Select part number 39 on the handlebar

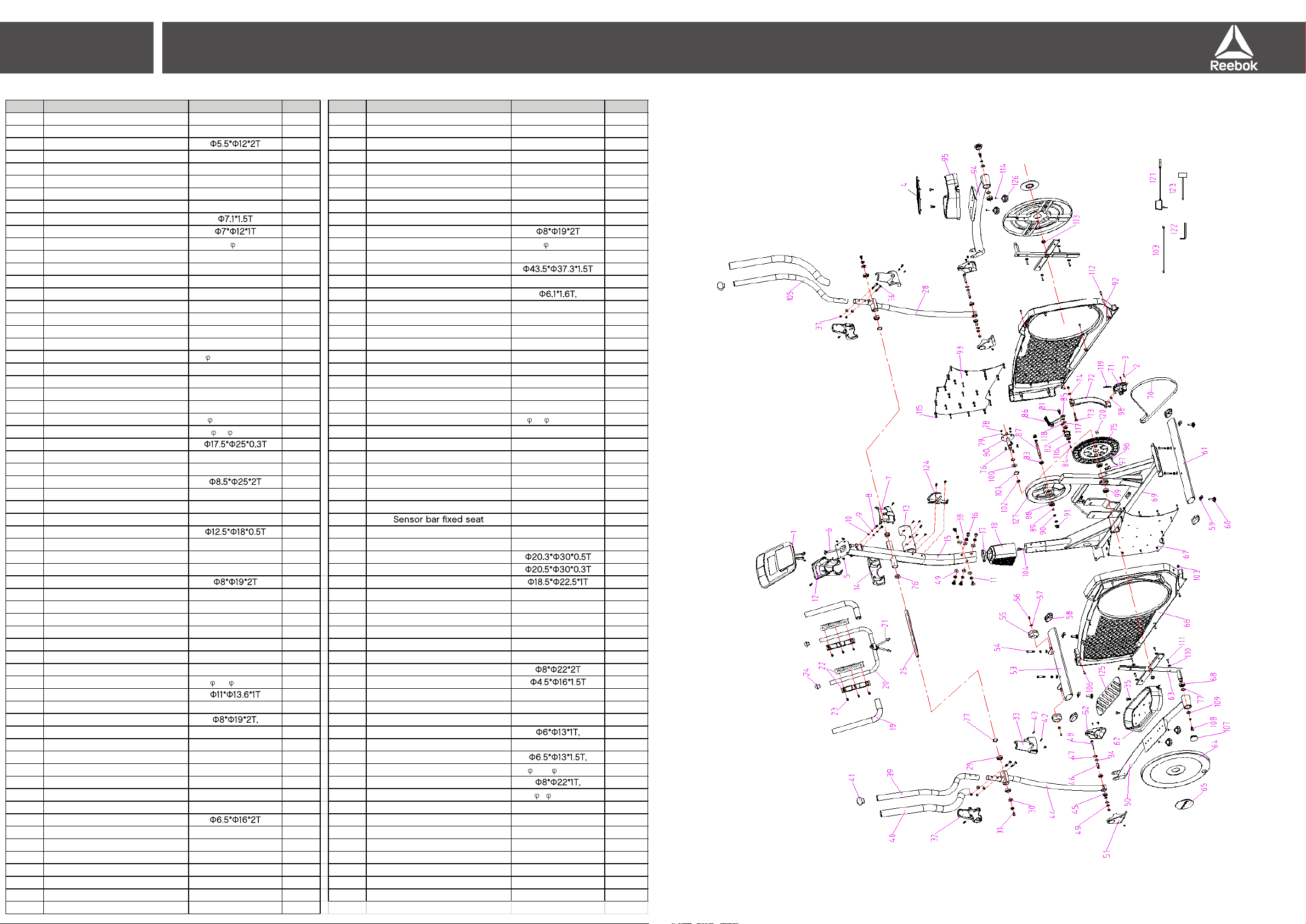pyautogui.click(x=890, y=774)
